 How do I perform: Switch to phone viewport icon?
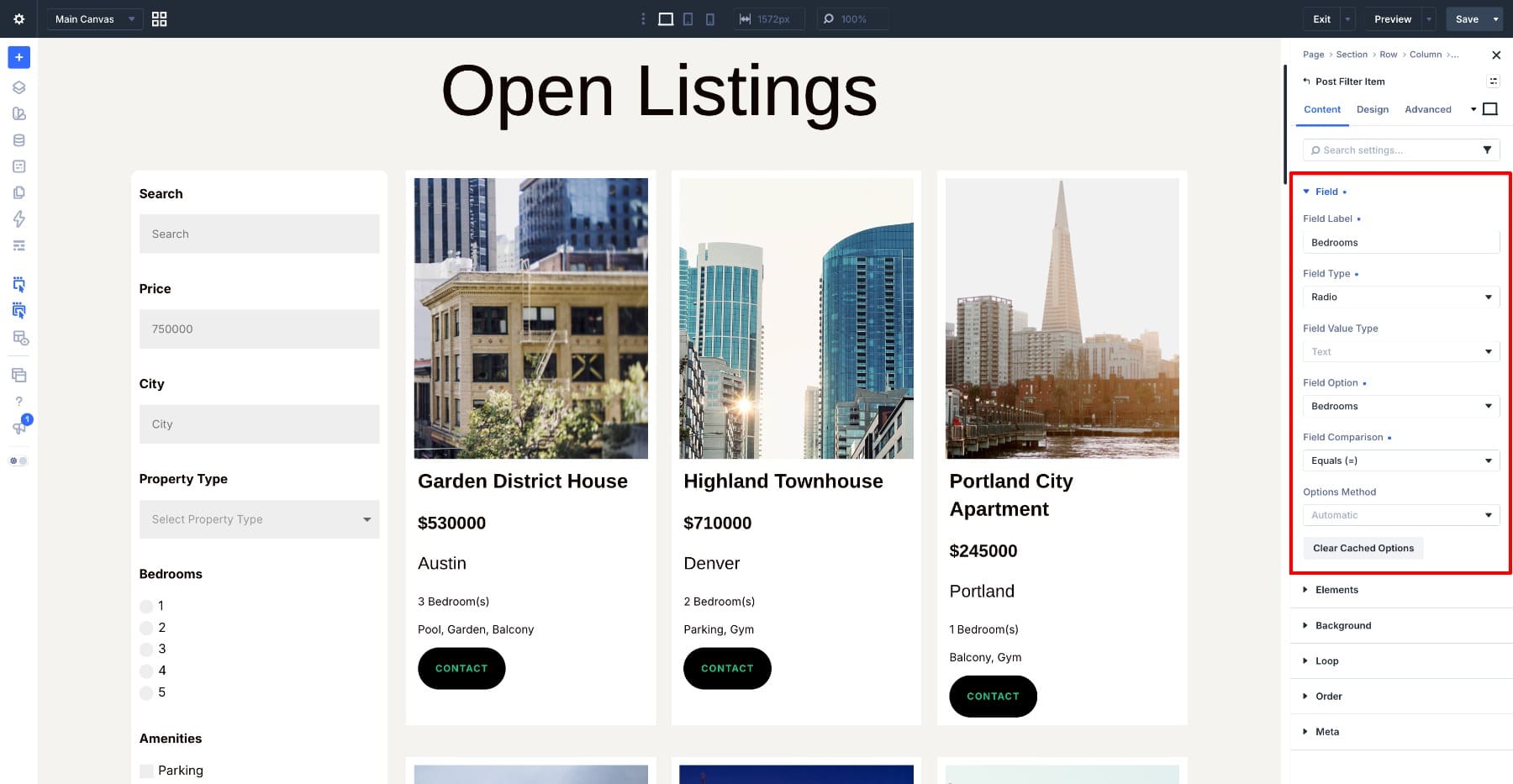pyautogui.click(x=710, y=18)
